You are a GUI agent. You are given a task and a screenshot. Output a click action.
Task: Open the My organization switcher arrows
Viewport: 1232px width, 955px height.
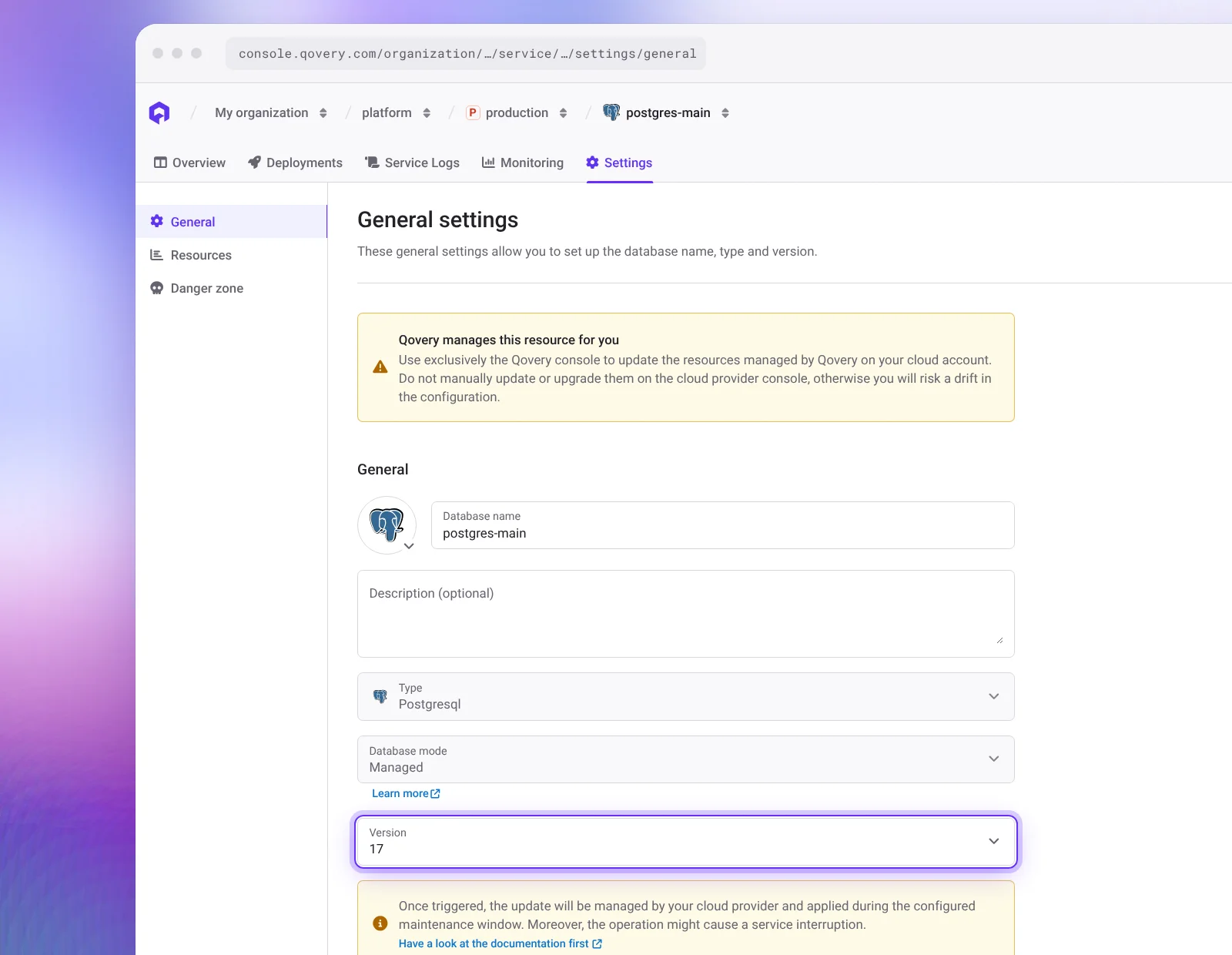coord(323,113)
